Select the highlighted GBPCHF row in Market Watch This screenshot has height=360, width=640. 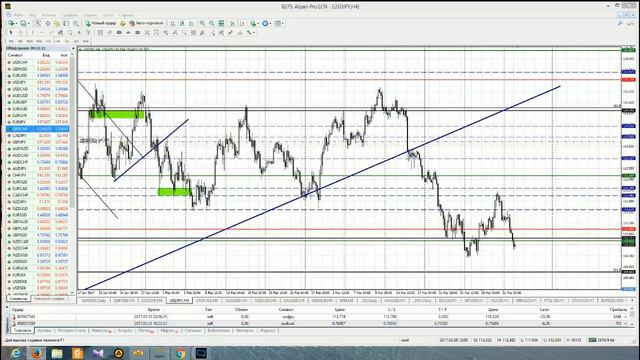coord(38,129)
